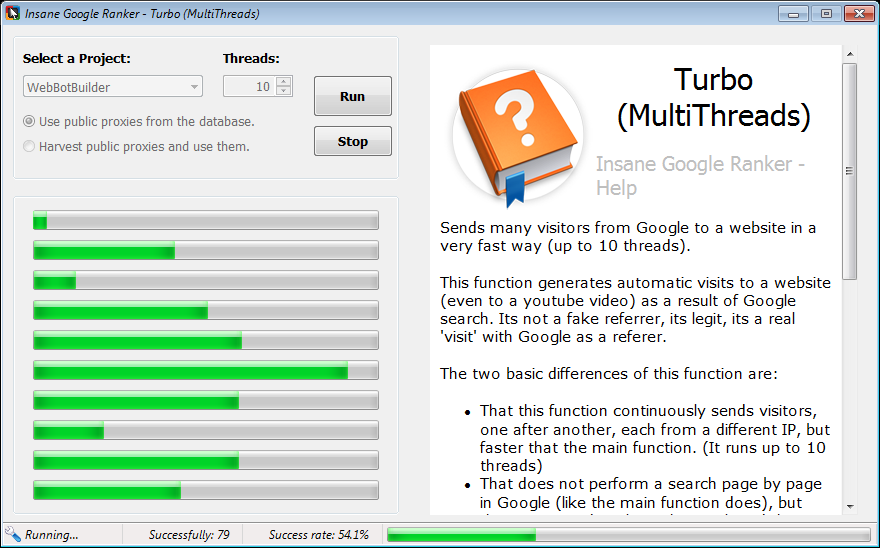This screenshot has height=548, width=880.
Task: Click the wrench icon in the status bar
Action: (12, 534)
